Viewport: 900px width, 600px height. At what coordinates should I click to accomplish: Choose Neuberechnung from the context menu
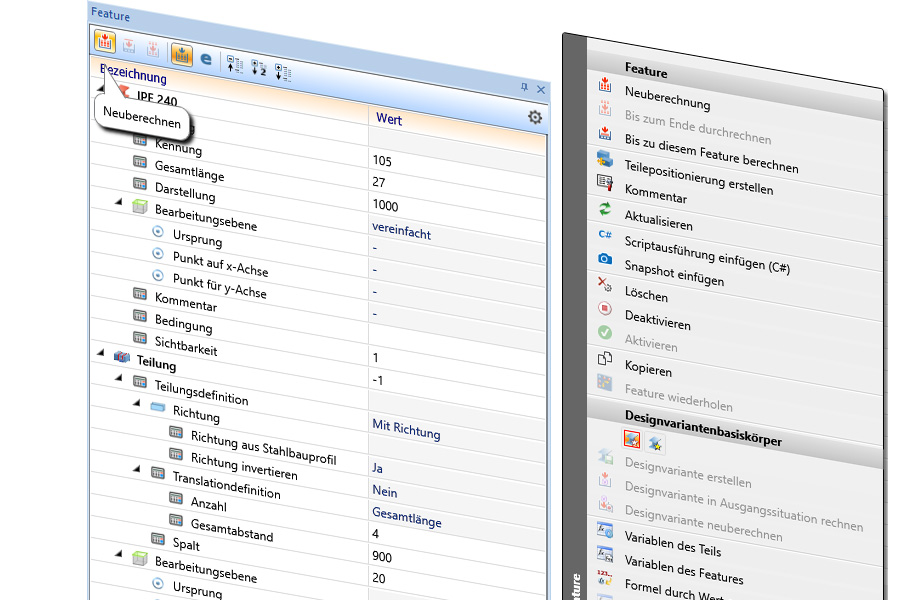667,101
